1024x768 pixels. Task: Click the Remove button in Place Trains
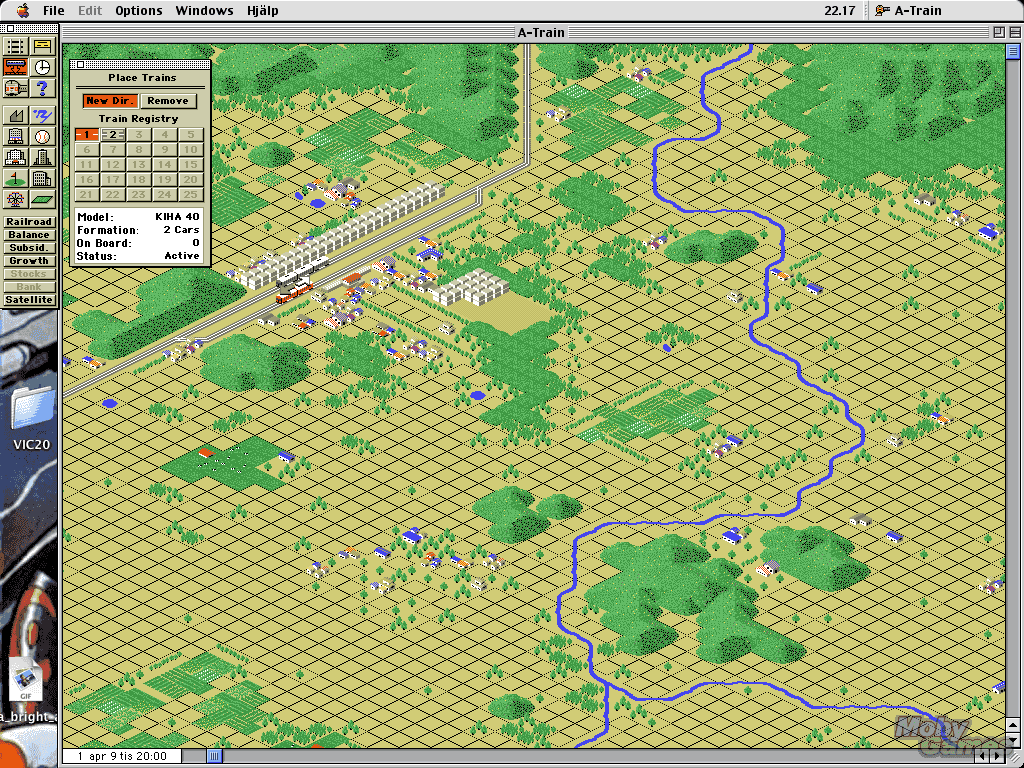click(x=168, y=101)
